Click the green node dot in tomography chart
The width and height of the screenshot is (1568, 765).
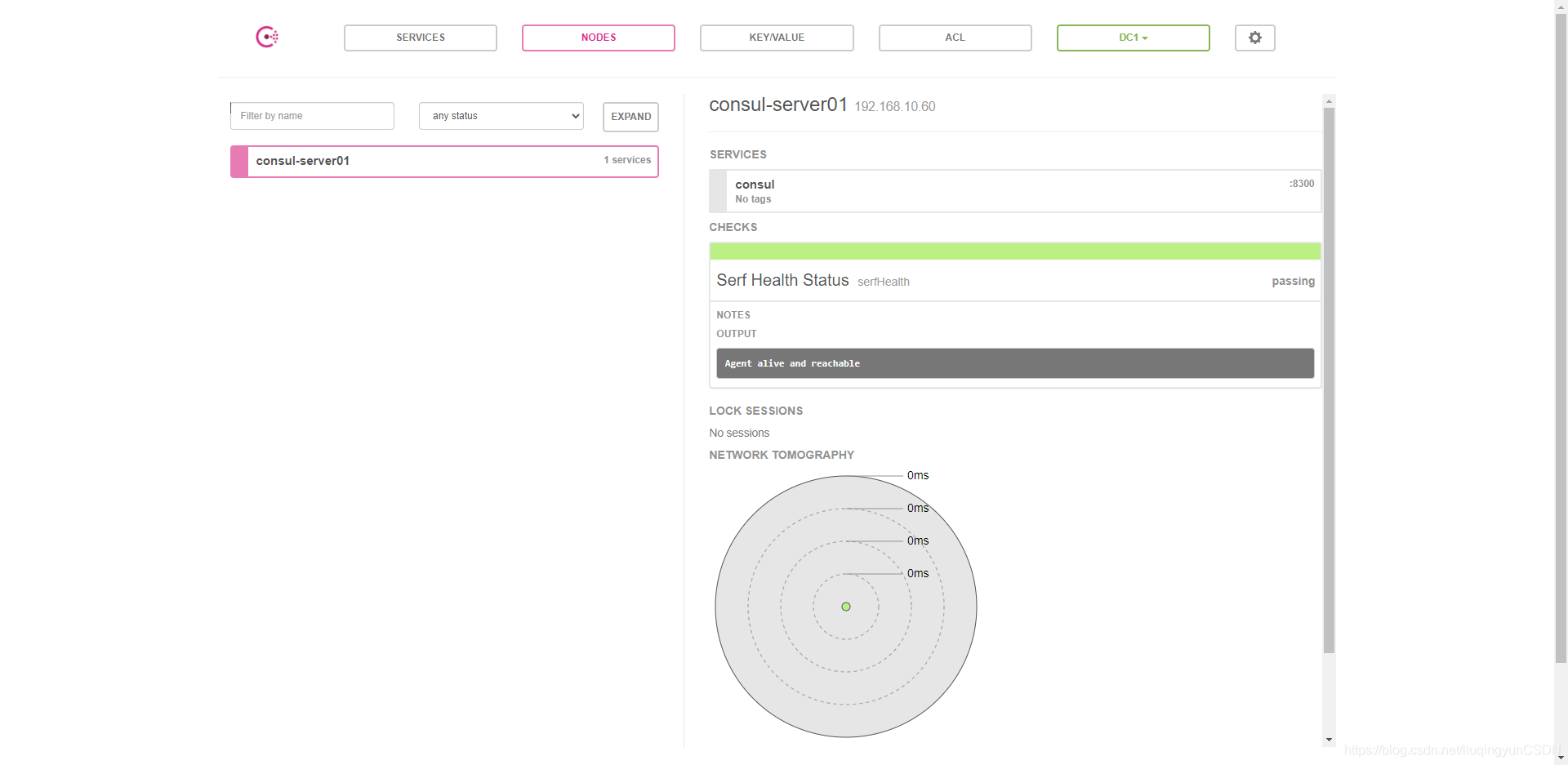tap(846, 607)
